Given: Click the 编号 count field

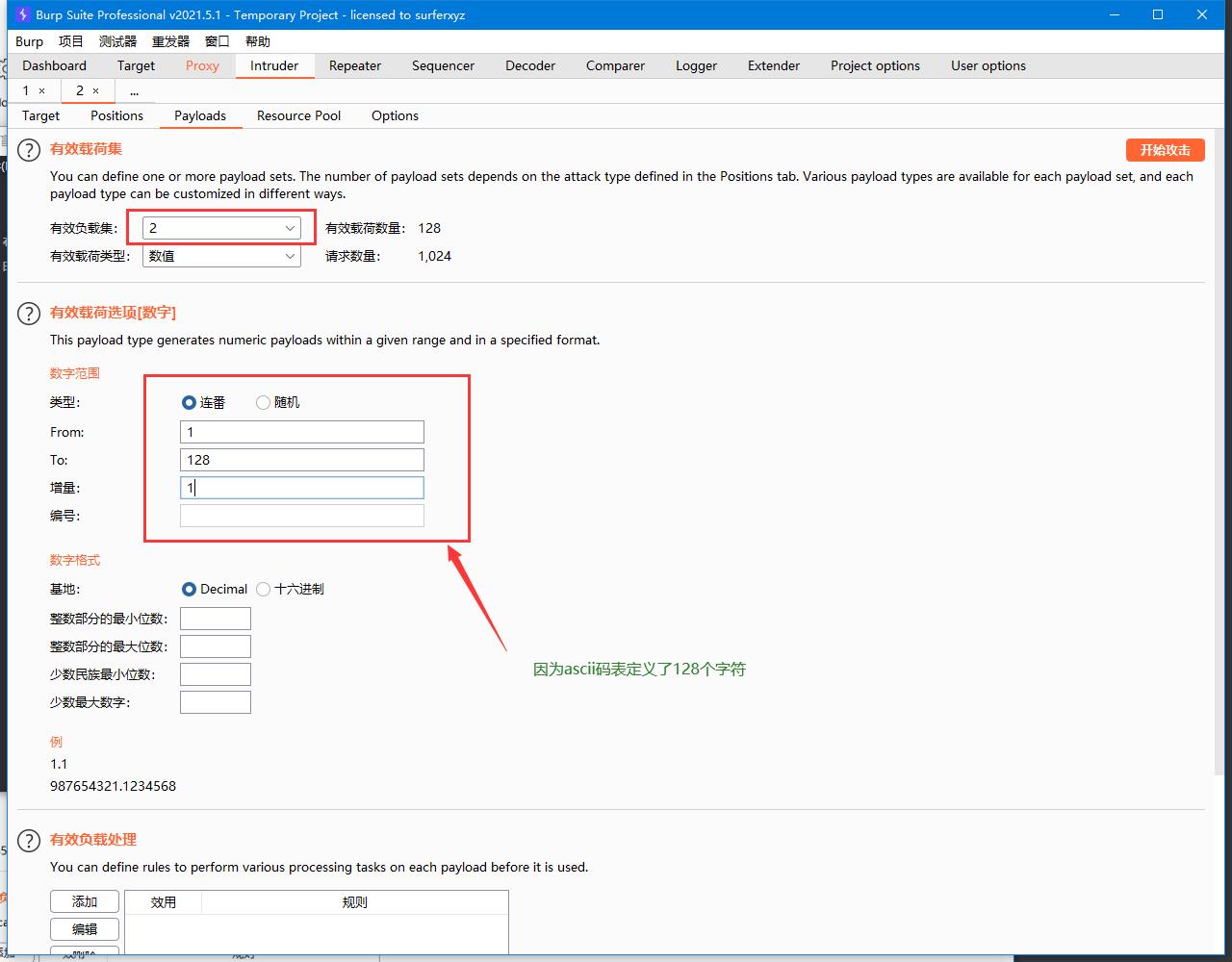Looking at the screenshot, I should click(x=302, y=516).
